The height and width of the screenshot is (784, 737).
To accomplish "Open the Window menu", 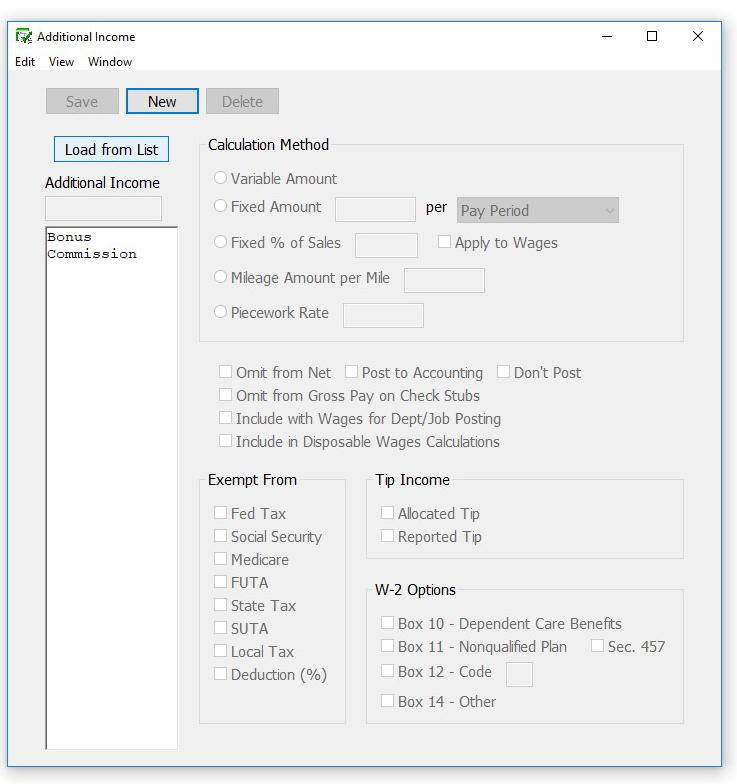I will (x=110, y=62).
